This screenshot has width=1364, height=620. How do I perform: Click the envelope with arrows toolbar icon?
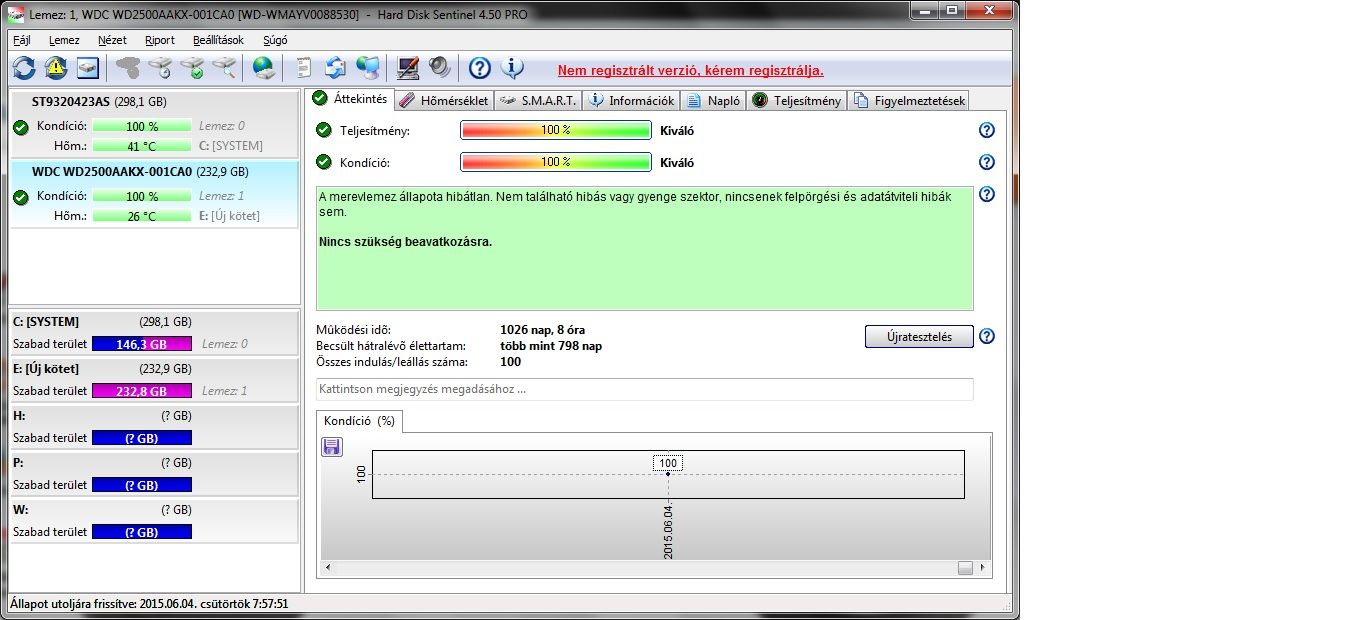pyautogui.click(x=335, y=68)
